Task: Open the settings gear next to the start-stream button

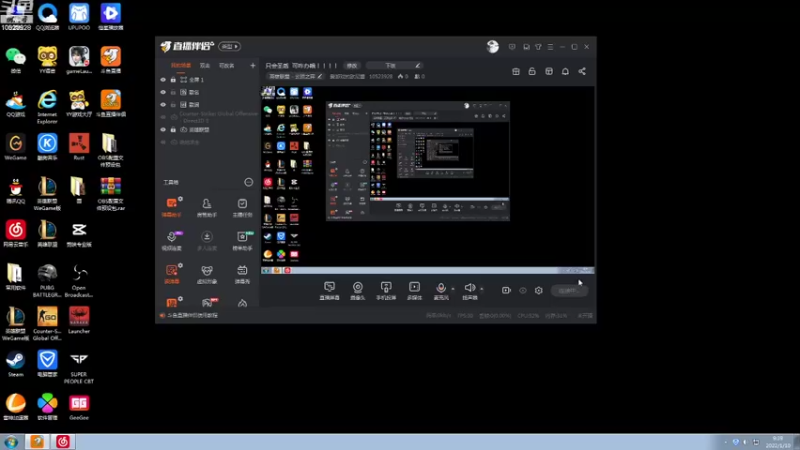Action: pos(539,290)
